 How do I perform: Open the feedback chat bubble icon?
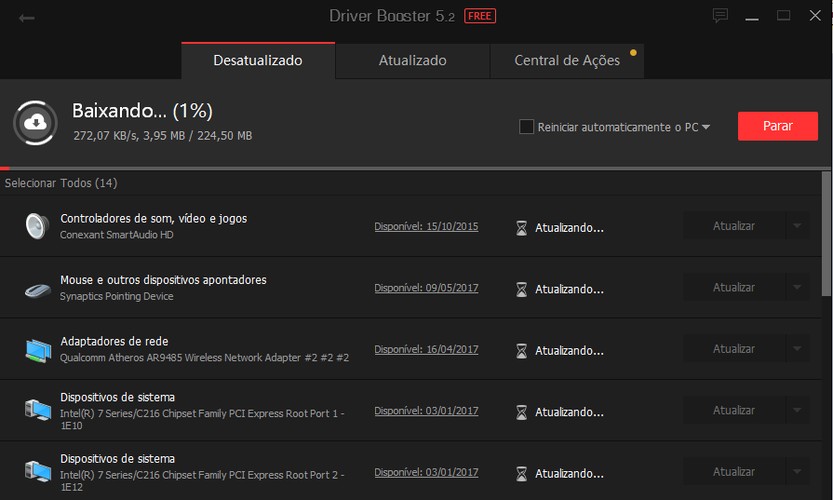[720, 15]
